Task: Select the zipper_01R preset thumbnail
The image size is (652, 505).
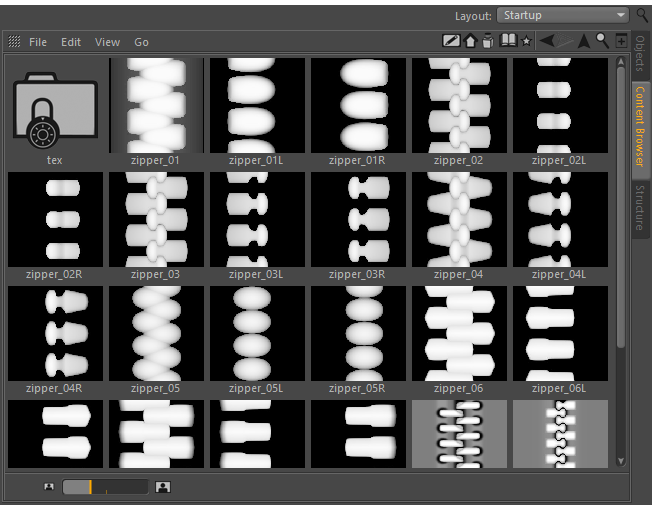Action: (x=358, y=105)
